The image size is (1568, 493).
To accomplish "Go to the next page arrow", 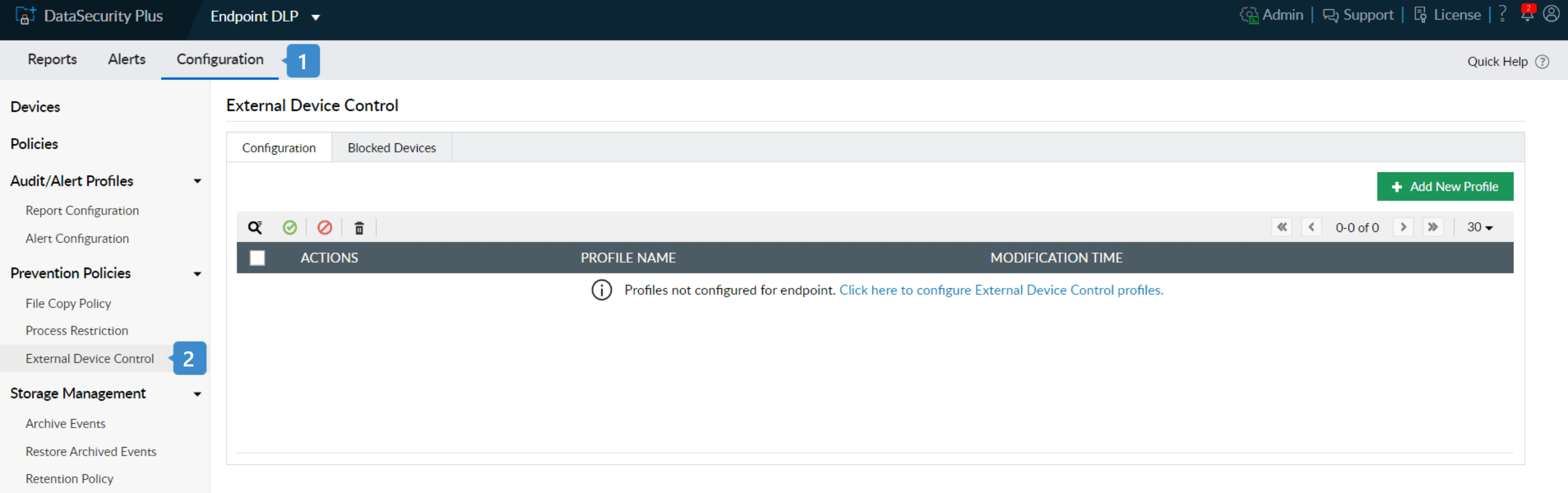I will [1403, 227].
